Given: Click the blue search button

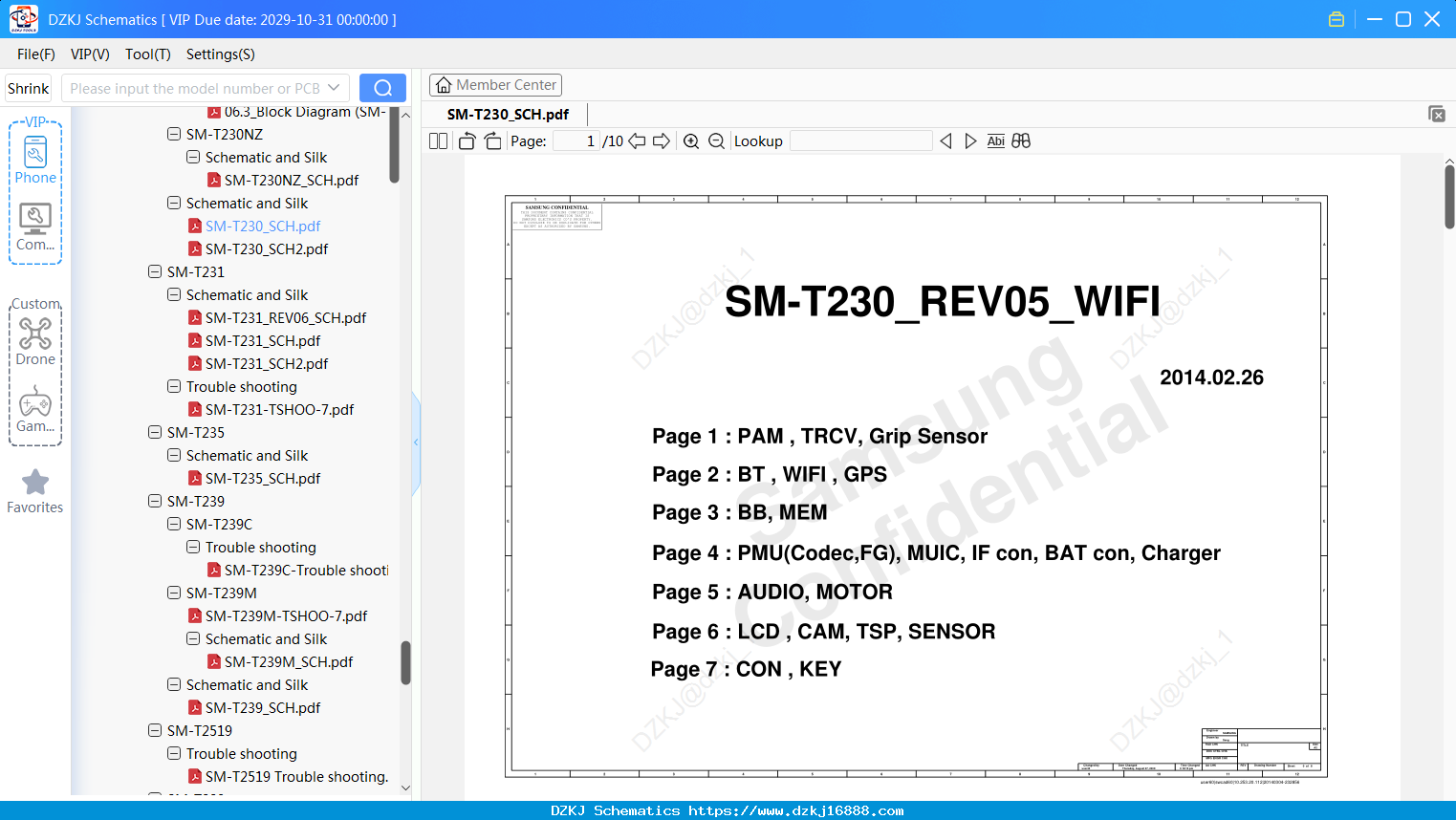Looking at the screenshot, I should coord(382,88).
